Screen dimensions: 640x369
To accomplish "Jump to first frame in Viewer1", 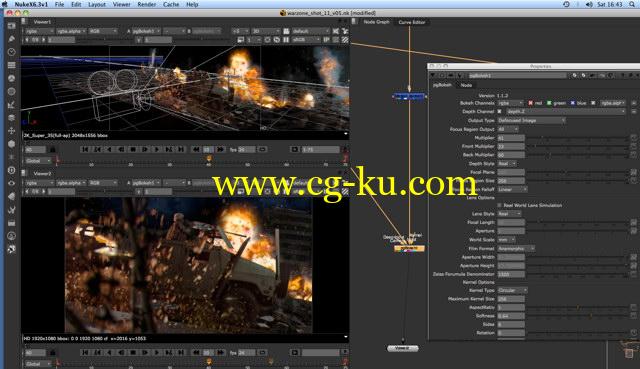I will click(x=85, y=149).
